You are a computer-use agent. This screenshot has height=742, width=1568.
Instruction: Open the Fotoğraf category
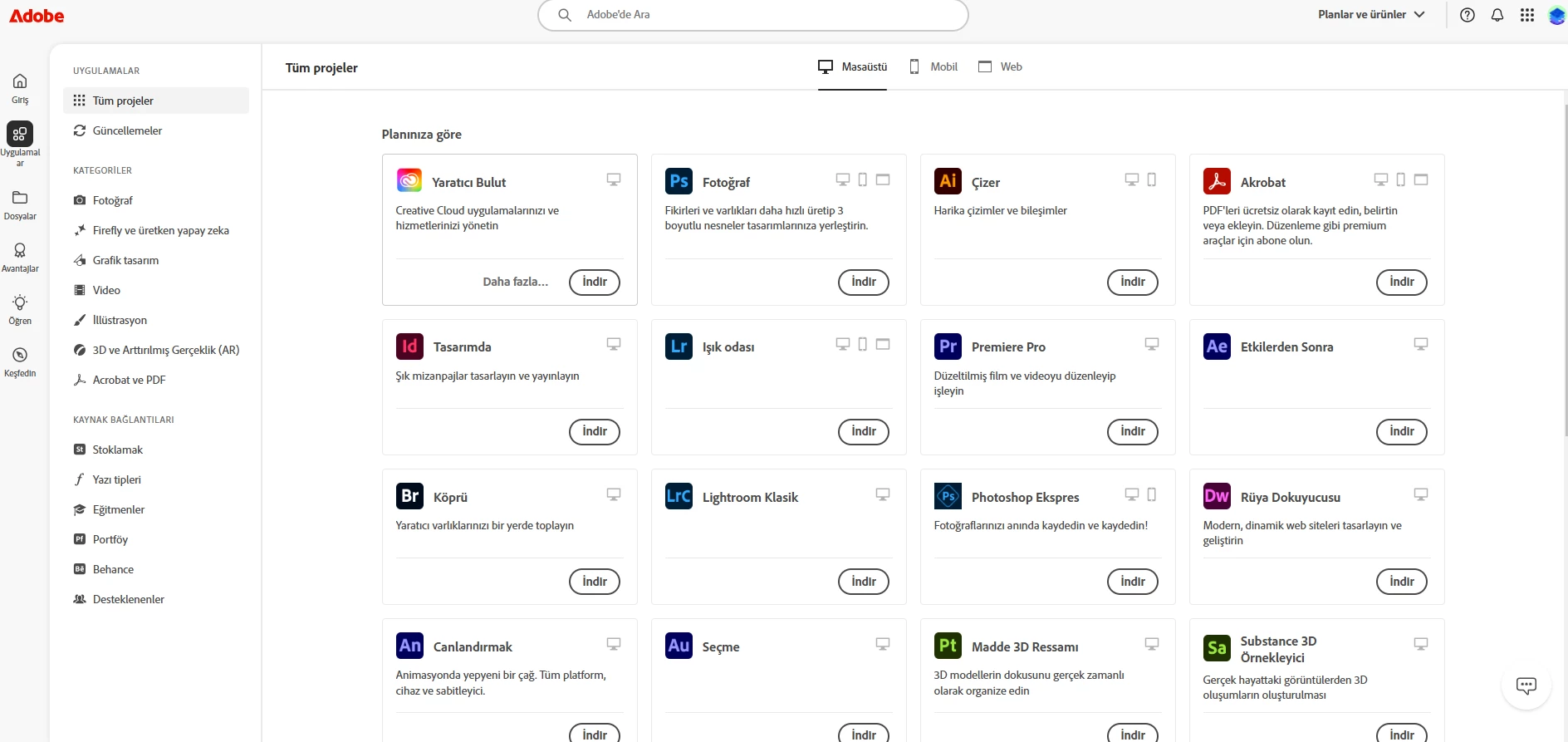(156, 200)
